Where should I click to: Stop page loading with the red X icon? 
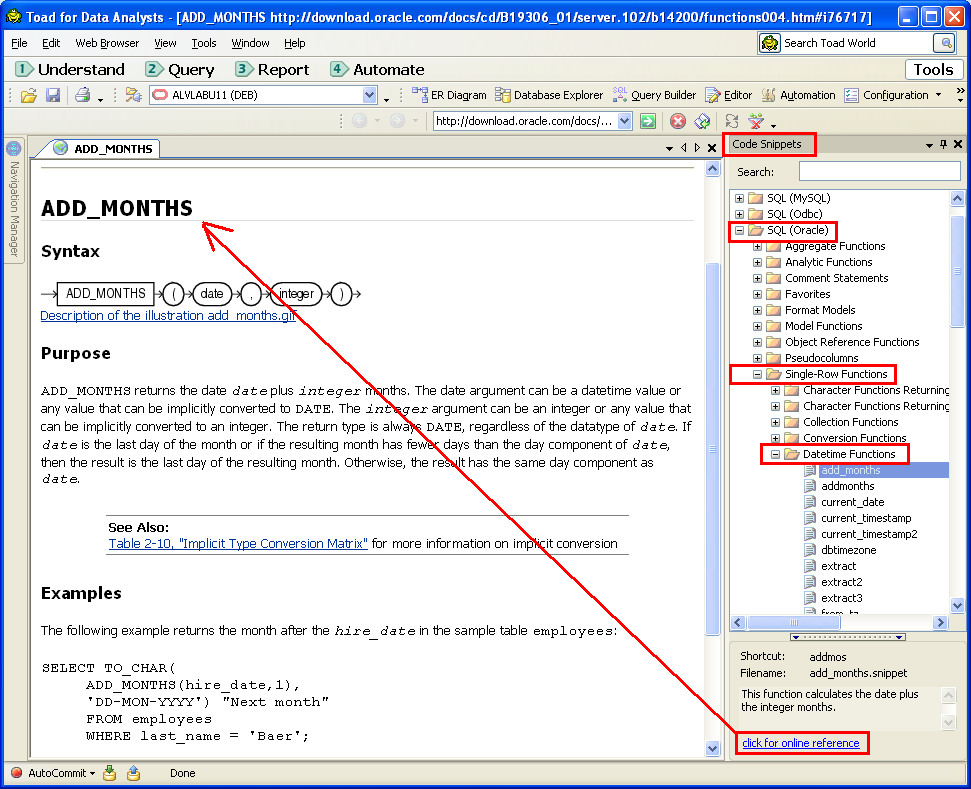click(x=678, y=121)
